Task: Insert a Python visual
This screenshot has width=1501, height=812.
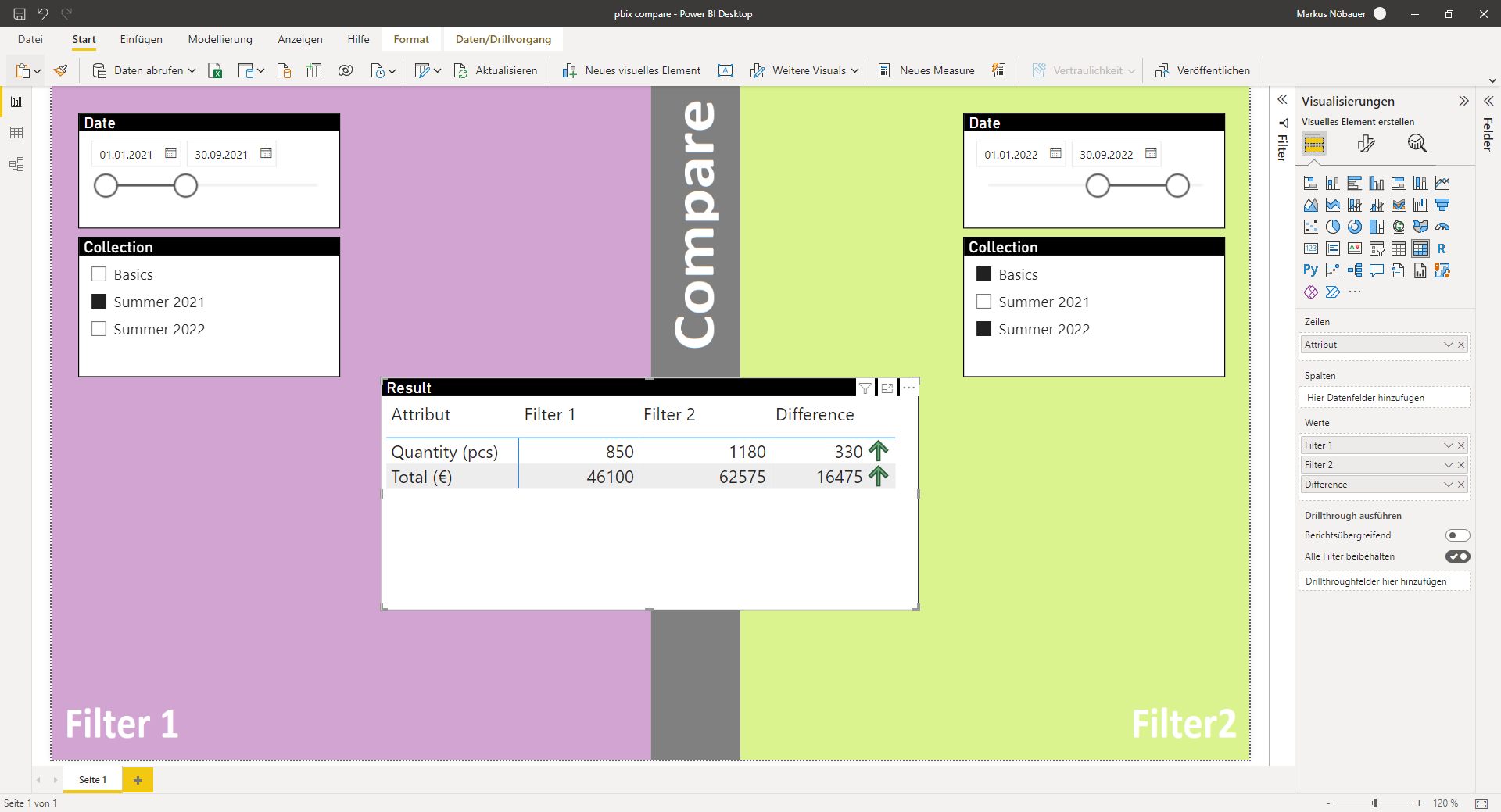Action: 1310,270
